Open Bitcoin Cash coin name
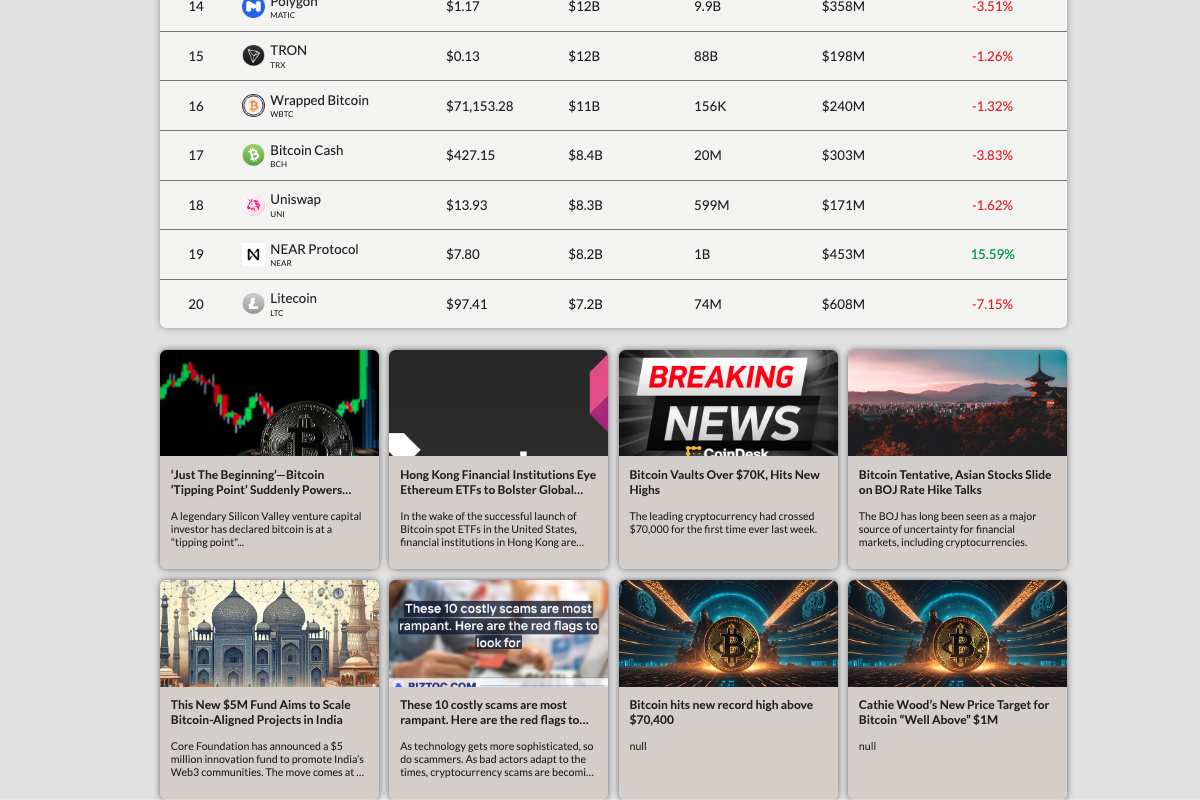 [306, 150]
